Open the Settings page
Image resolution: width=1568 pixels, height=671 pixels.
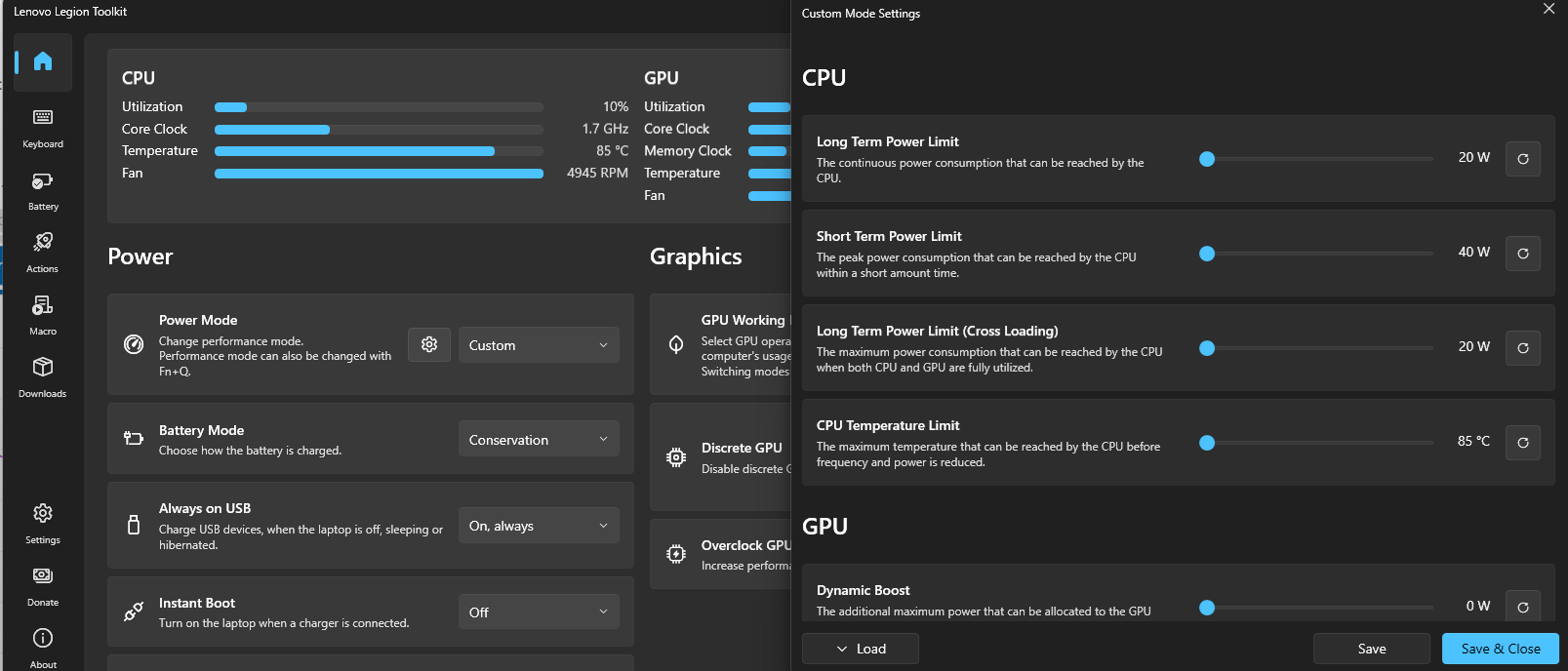tap(43, 523)
